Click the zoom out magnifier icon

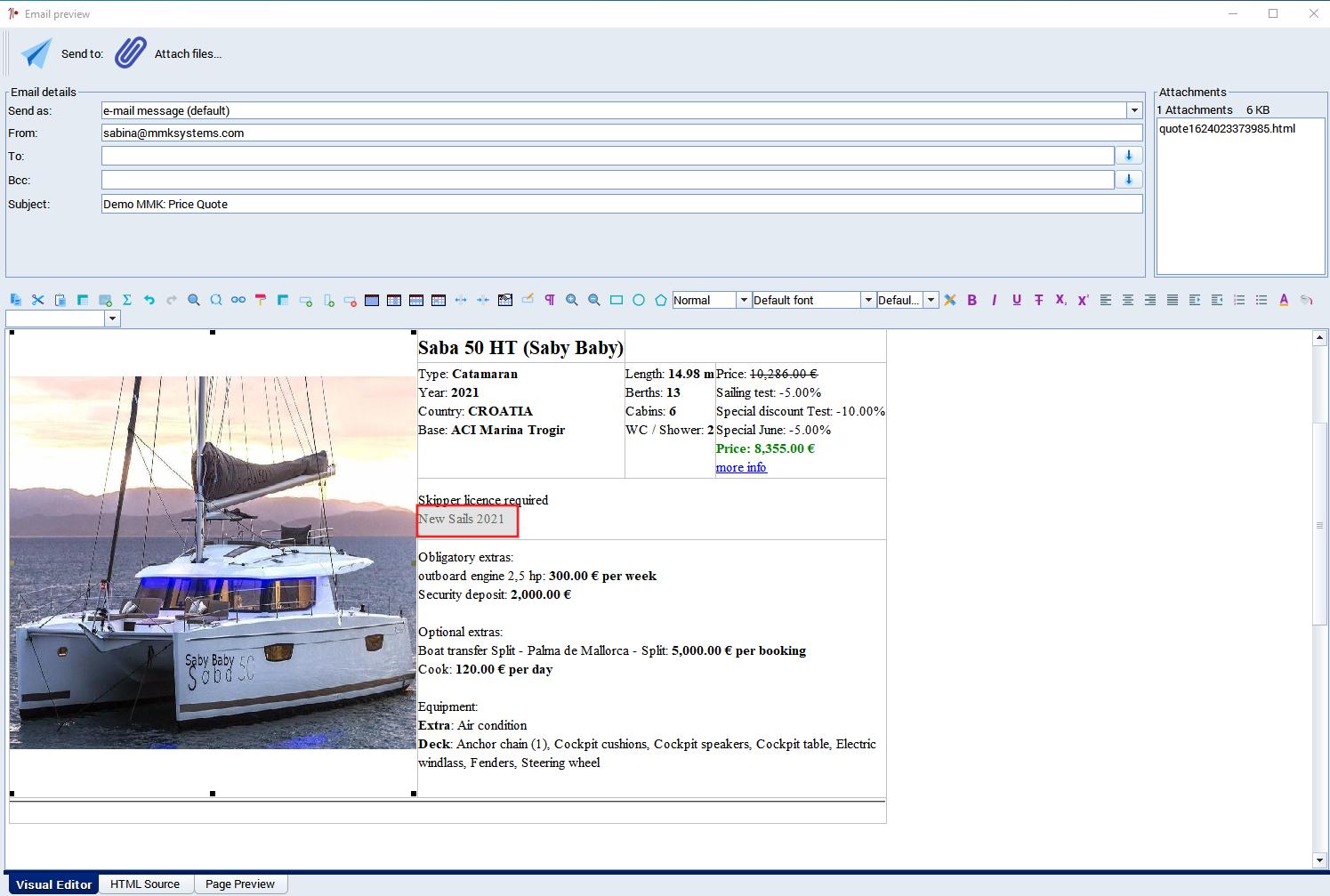(594, 300)
